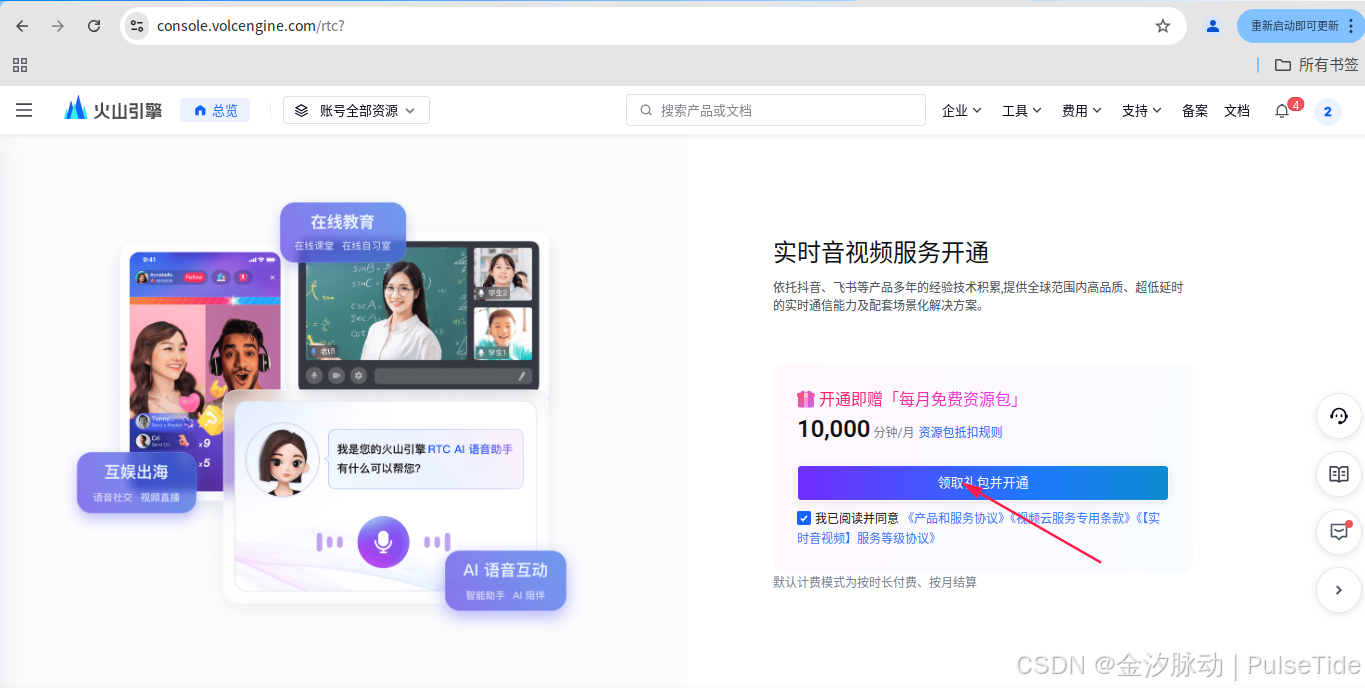Click the 10,000 minutes value
Image resolution: width=1365 pixels, height=688 pixels.
tap(833, 430)
